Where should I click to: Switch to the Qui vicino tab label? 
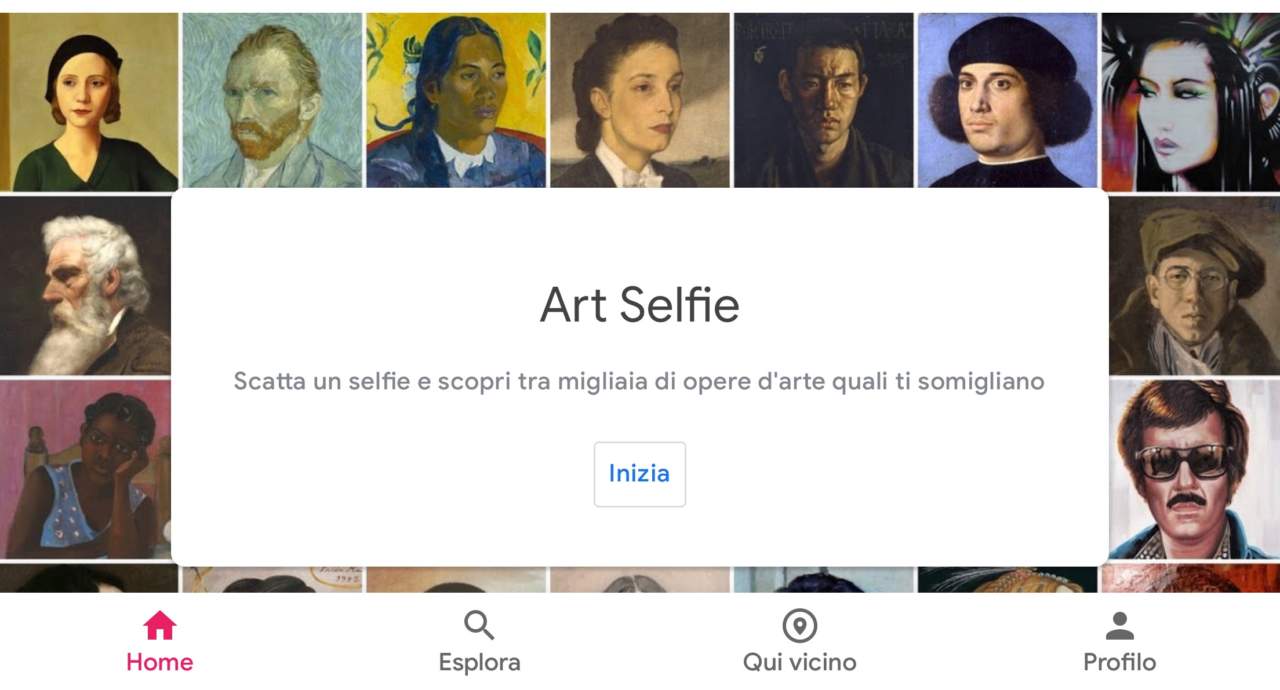tap(799, 662)
